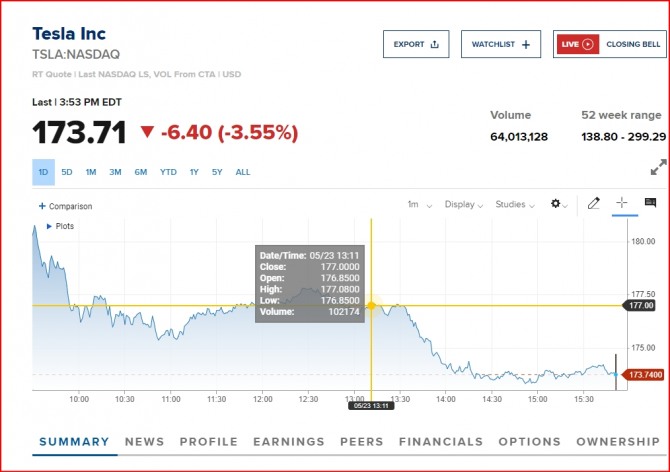Open the Display dropdown
The height and width of the screenshot is (472, 670).
[x=465, y=204]
